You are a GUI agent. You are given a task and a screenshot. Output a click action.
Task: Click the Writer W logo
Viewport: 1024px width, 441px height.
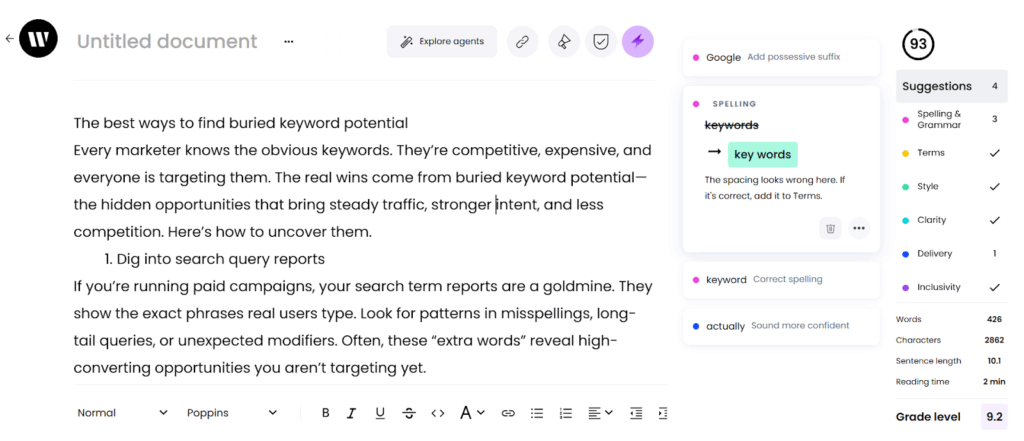39,39
